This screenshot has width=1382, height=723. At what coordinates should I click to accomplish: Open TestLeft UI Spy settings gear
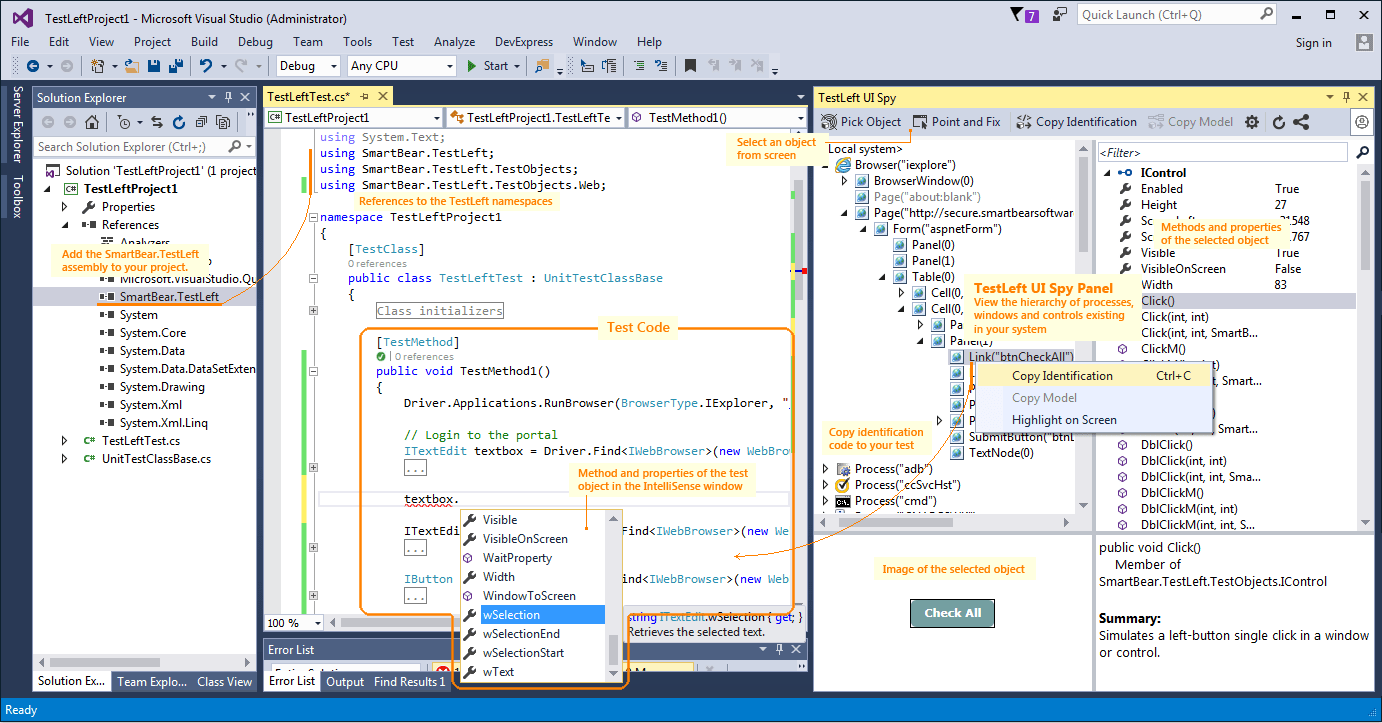[1252, 122]
